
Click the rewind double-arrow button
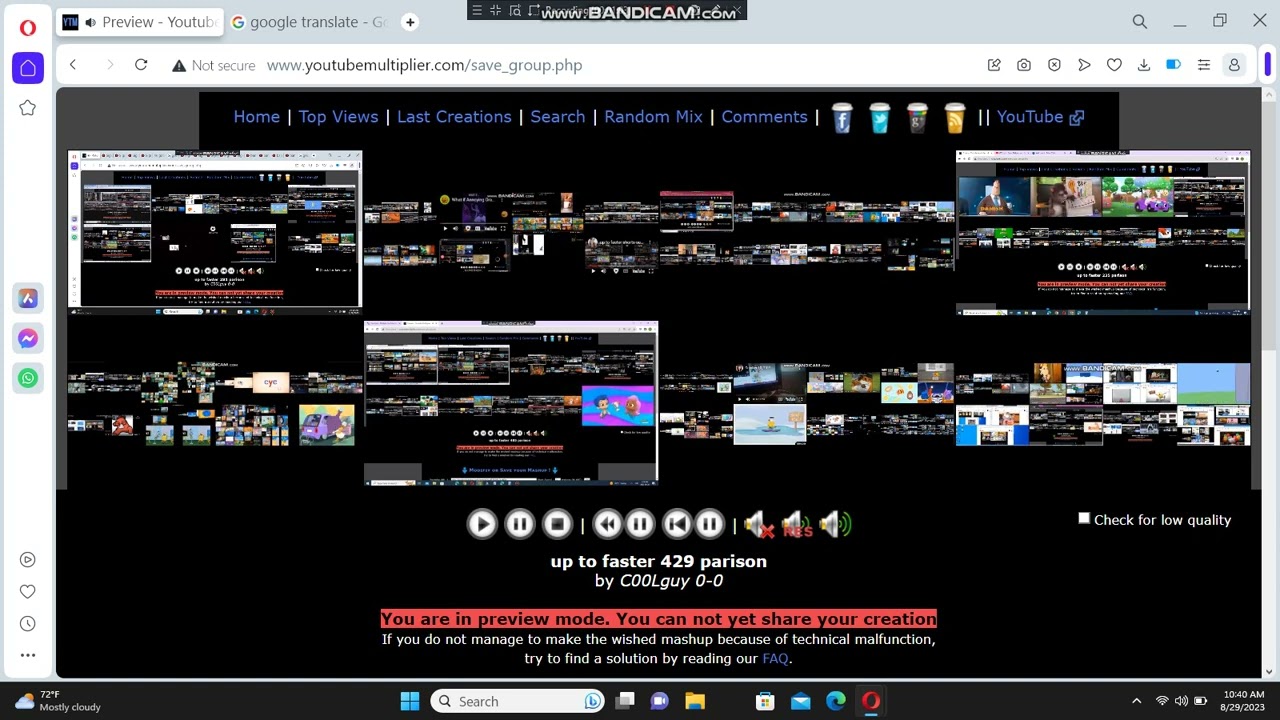pos(606,524)
